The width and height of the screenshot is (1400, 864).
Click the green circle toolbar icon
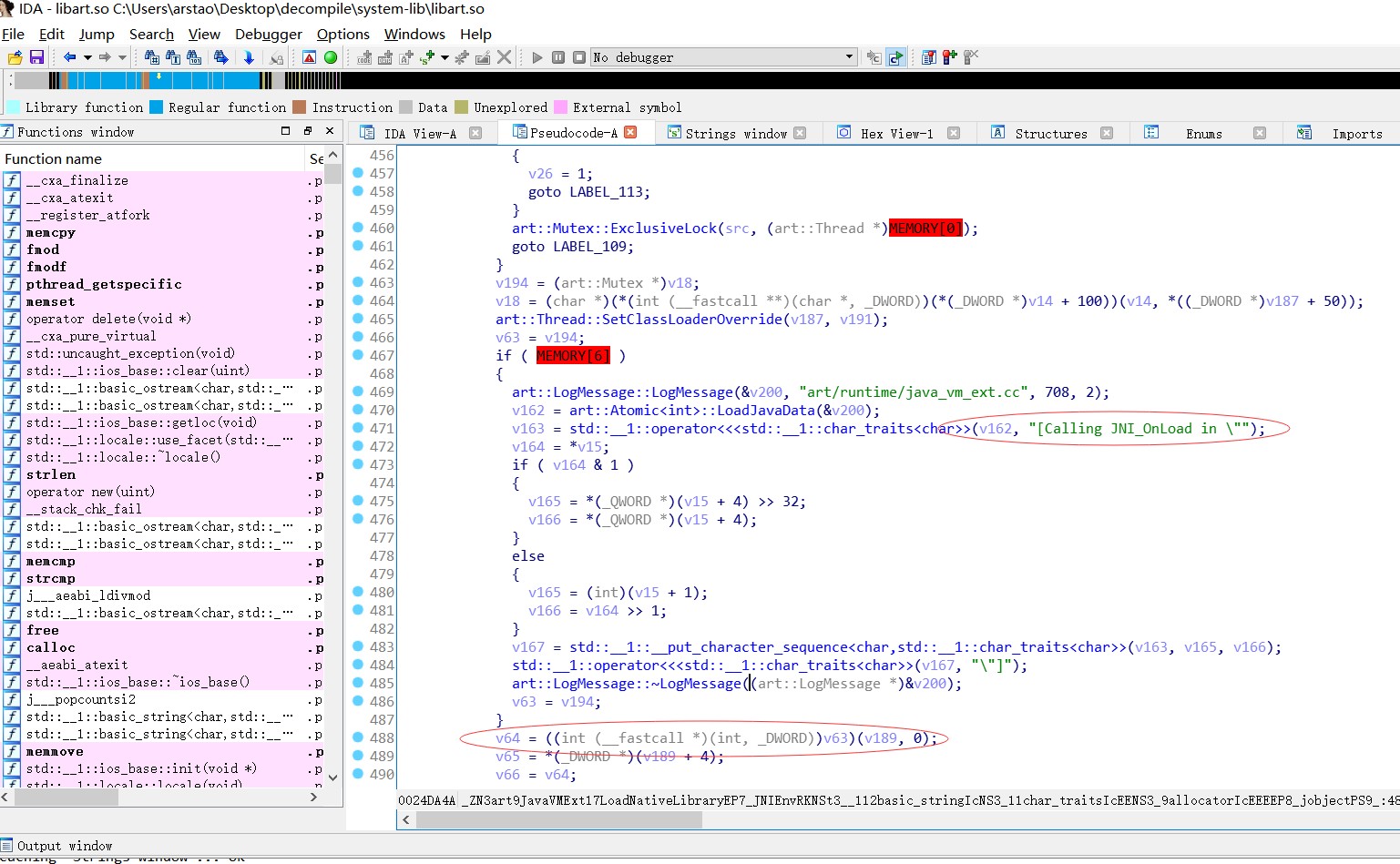click(331, 57)
